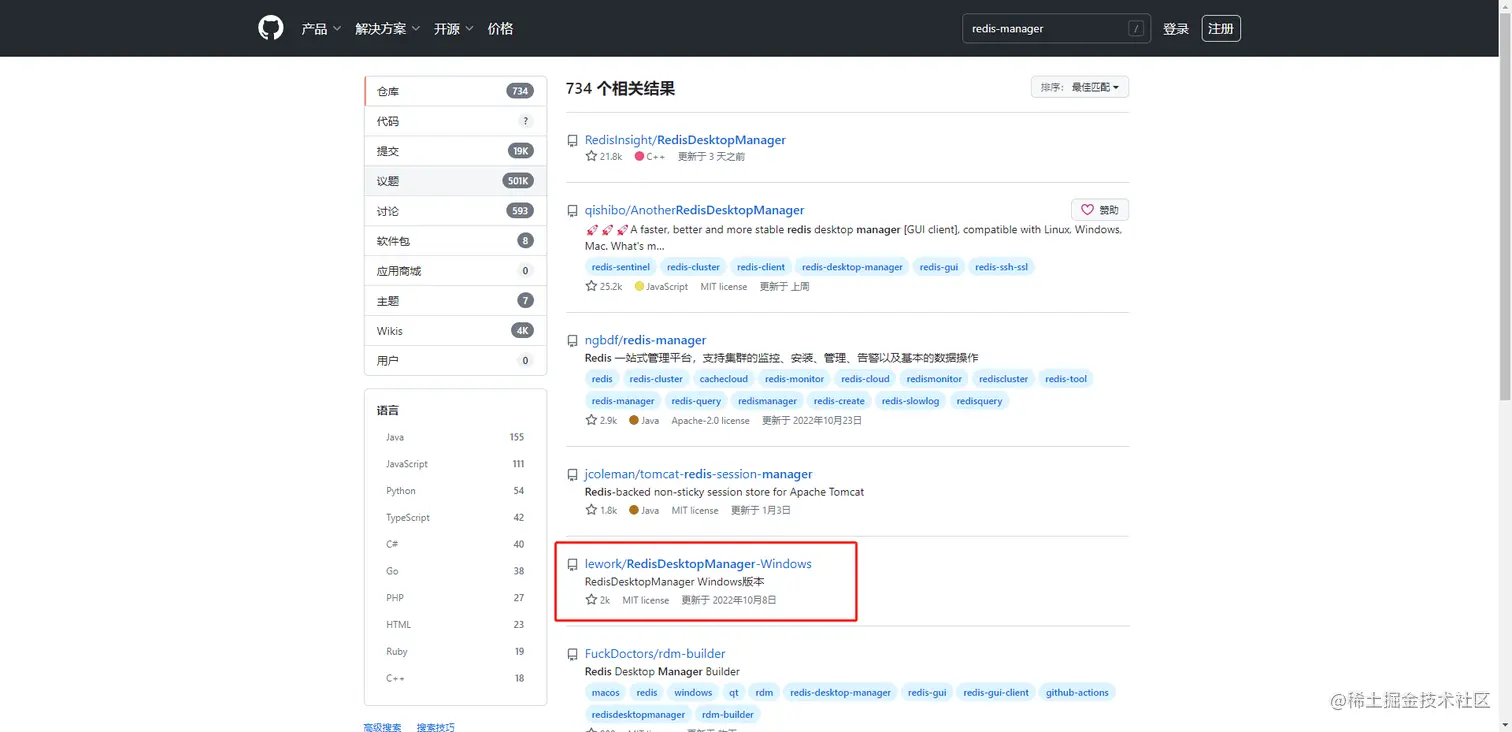Click the redis-cluster topic tag
1512x732 pixels.
[693, 266]
